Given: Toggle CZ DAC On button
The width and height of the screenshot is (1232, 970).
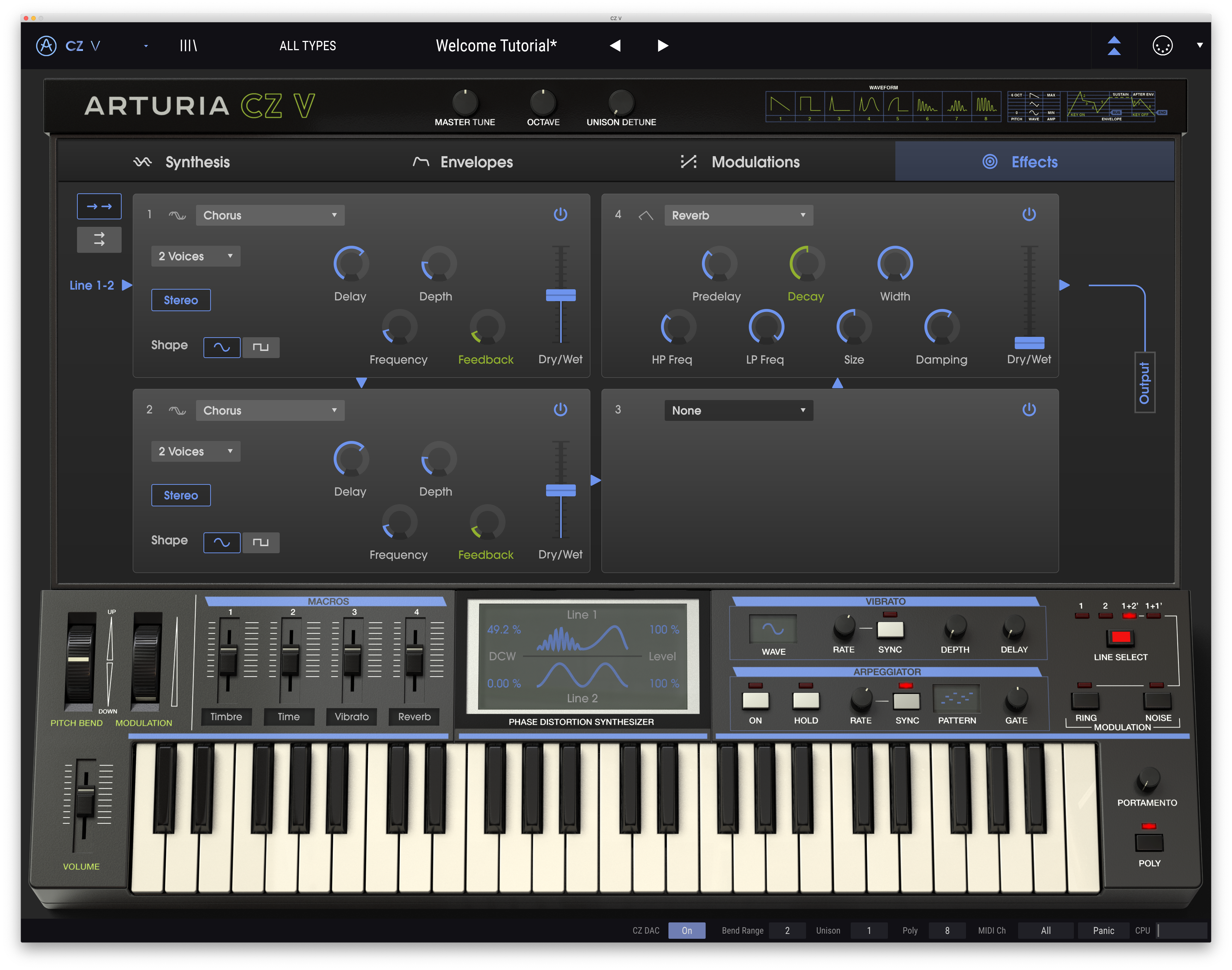Looking at the screenshot, I should coord(686,930).
